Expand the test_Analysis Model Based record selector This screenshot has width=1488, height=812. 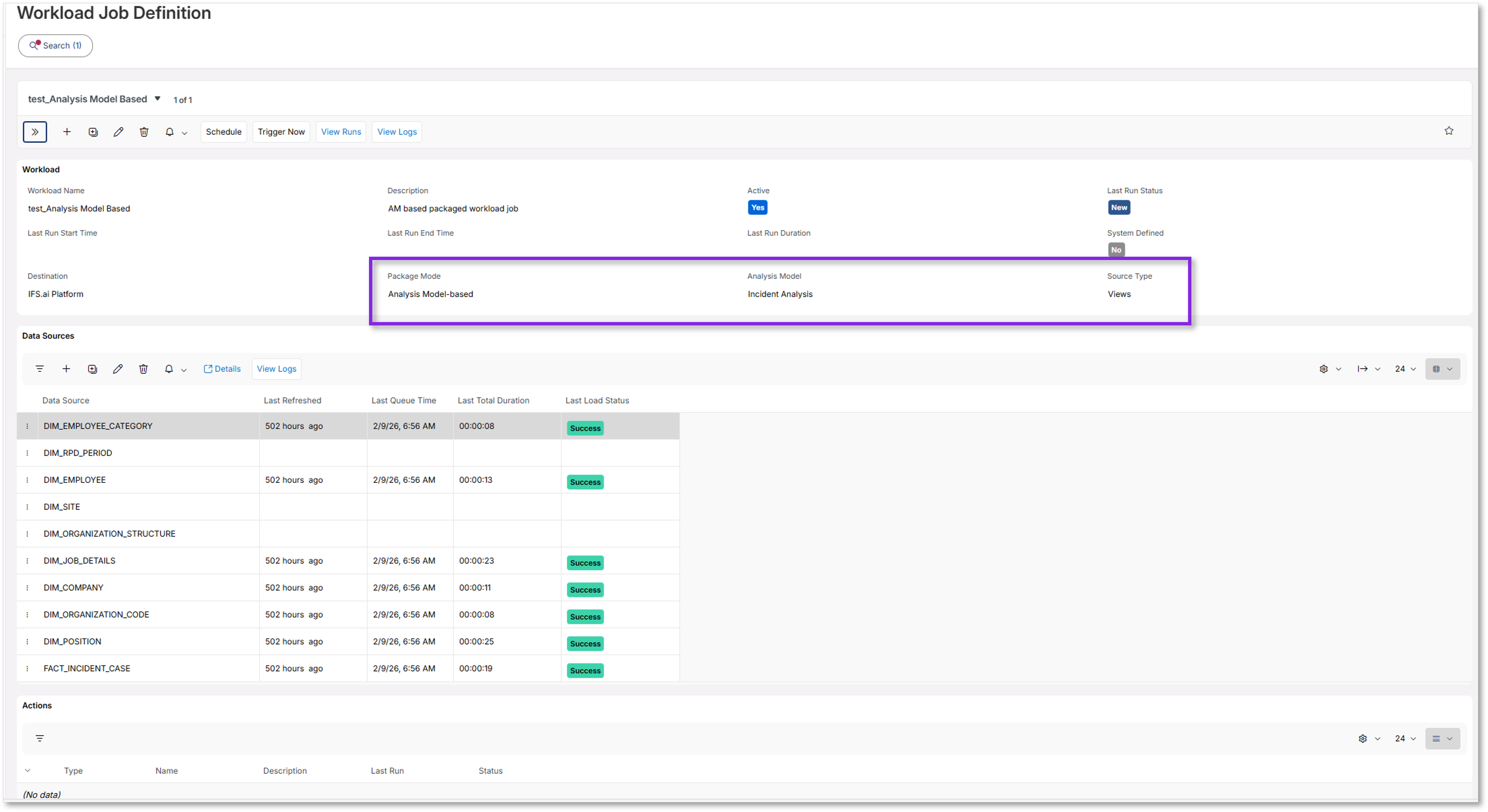point(157,99)
